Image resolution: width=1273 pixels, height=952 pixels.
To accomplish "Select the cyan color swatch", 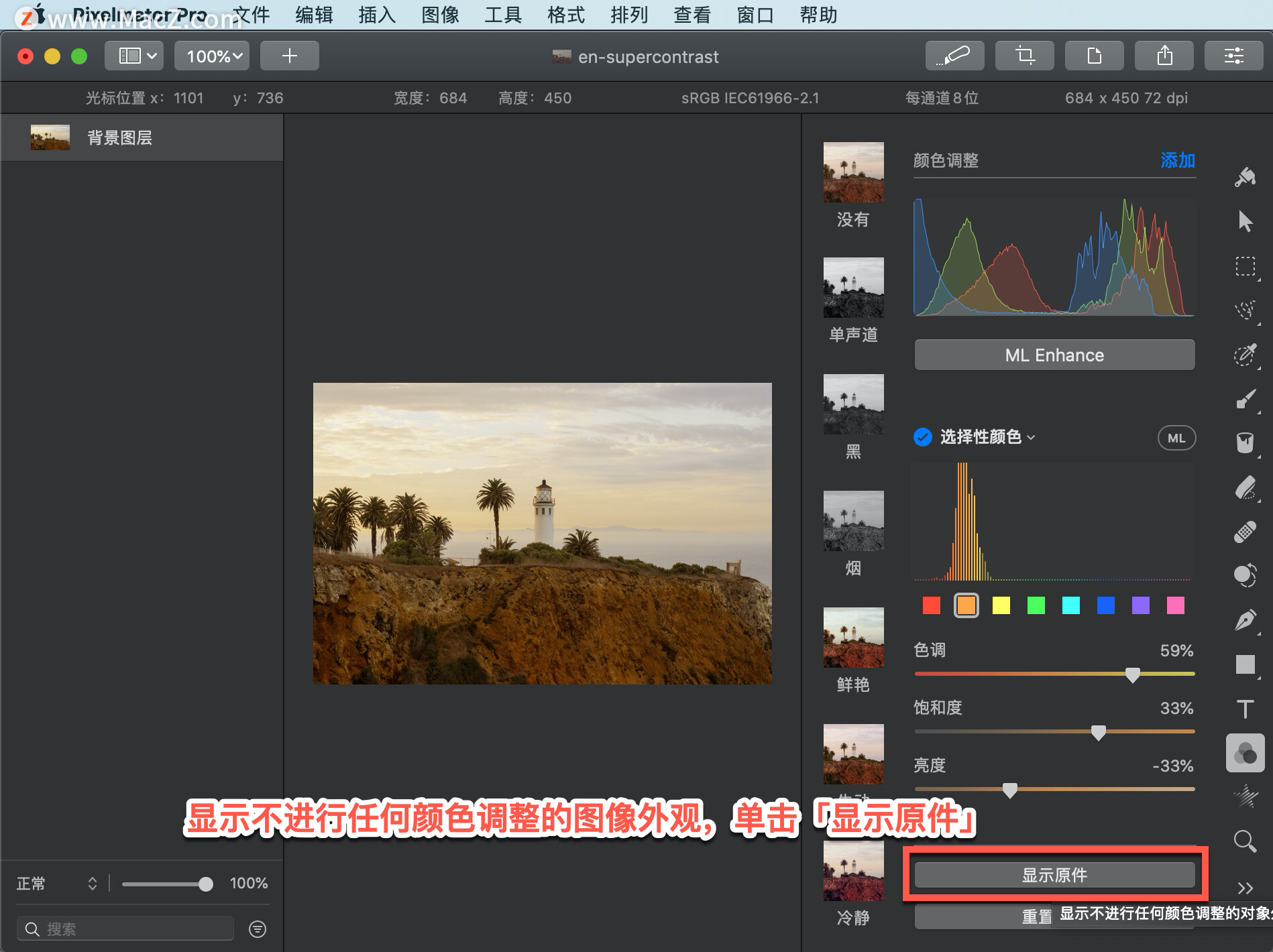I will (1071, 605).
